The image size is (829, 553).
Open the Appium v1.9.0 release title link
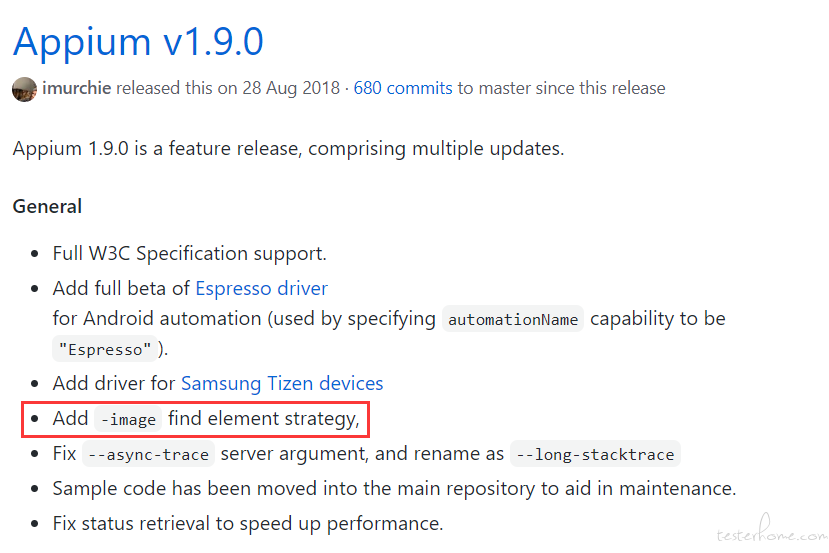pos(138,43)
